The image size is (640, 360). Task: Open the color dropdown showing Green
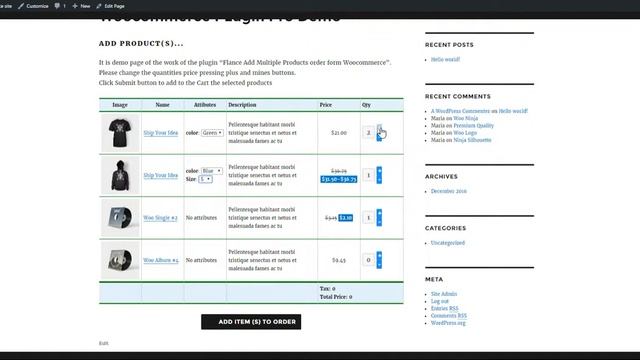click(x=212, y=133)
